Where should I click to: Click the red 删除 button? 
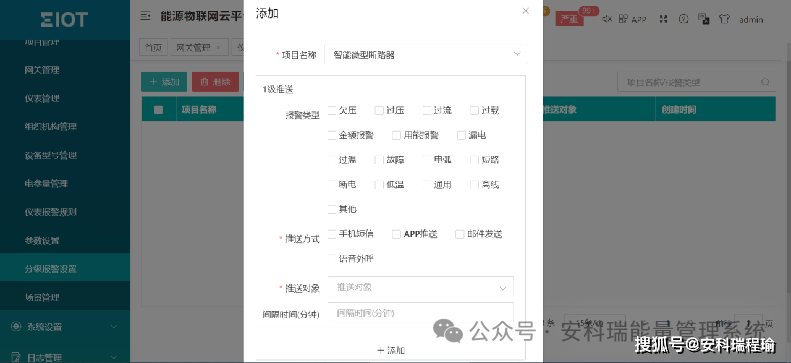point(215,82)
